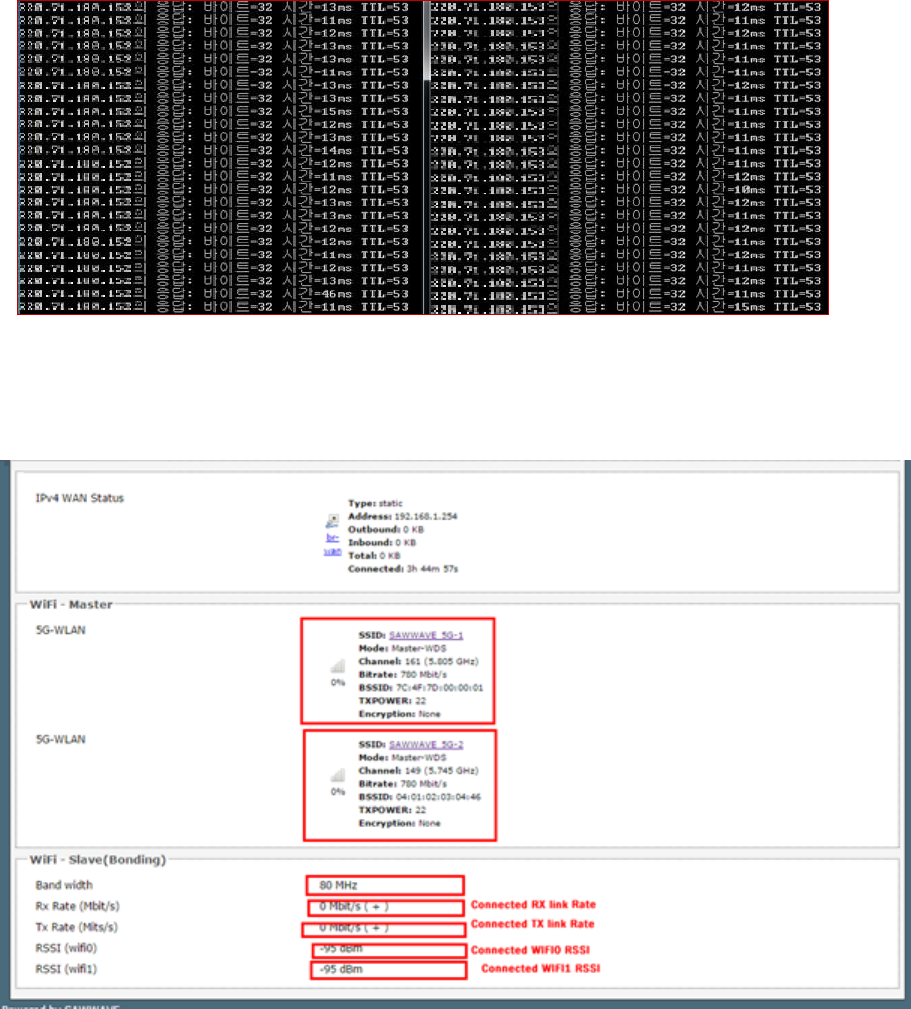Select the Type: static line

coord(375,503)
